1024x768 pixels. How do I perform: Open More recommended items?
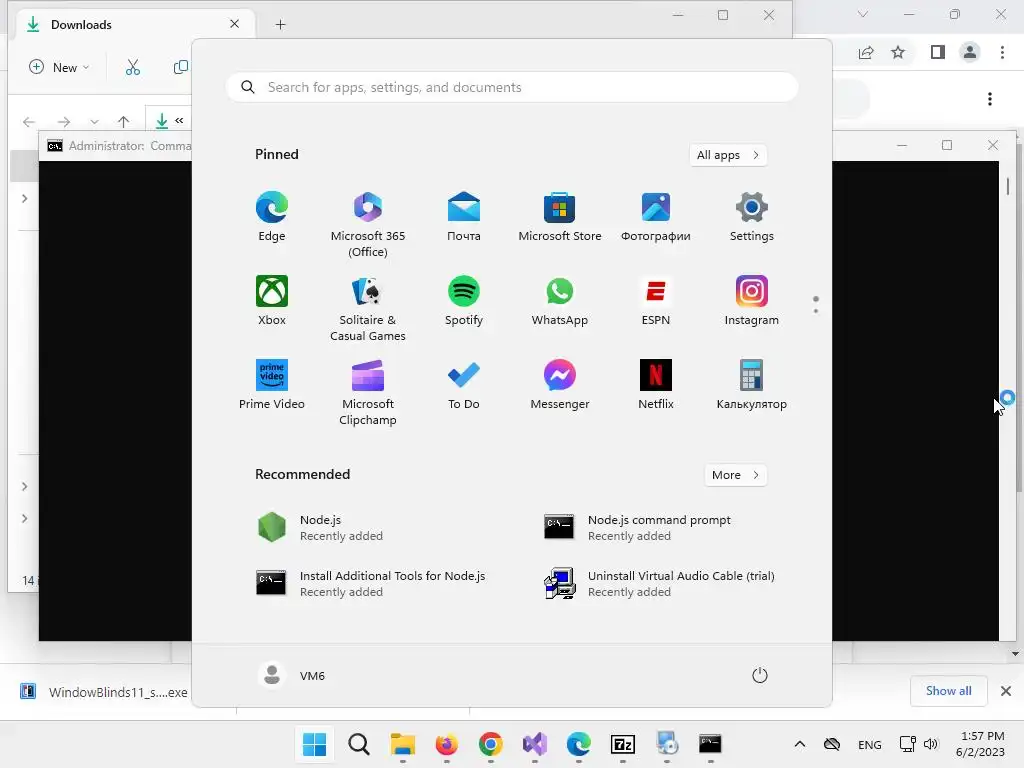point(735,475)
